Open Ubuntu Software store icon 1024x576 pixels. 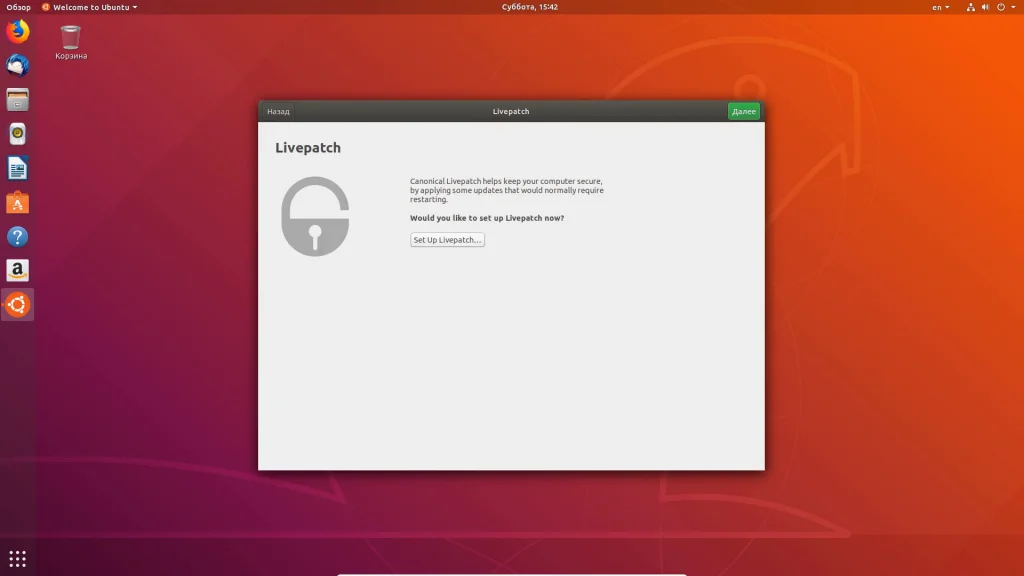coord(18,202)
